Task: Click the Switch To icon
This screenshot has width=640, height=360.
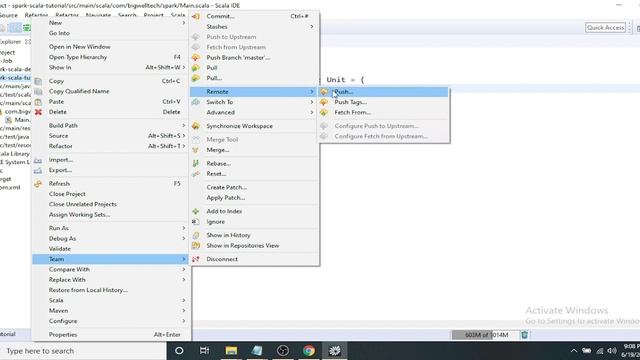Action: (196, 102)
